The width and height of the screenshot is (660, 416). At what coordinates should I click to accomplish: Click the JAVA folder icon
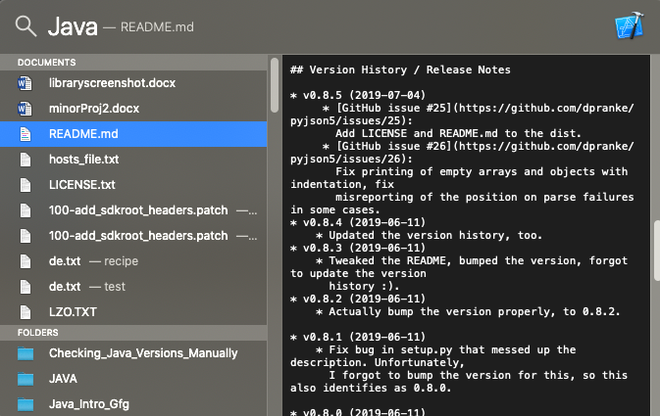[x=25, y=379]
